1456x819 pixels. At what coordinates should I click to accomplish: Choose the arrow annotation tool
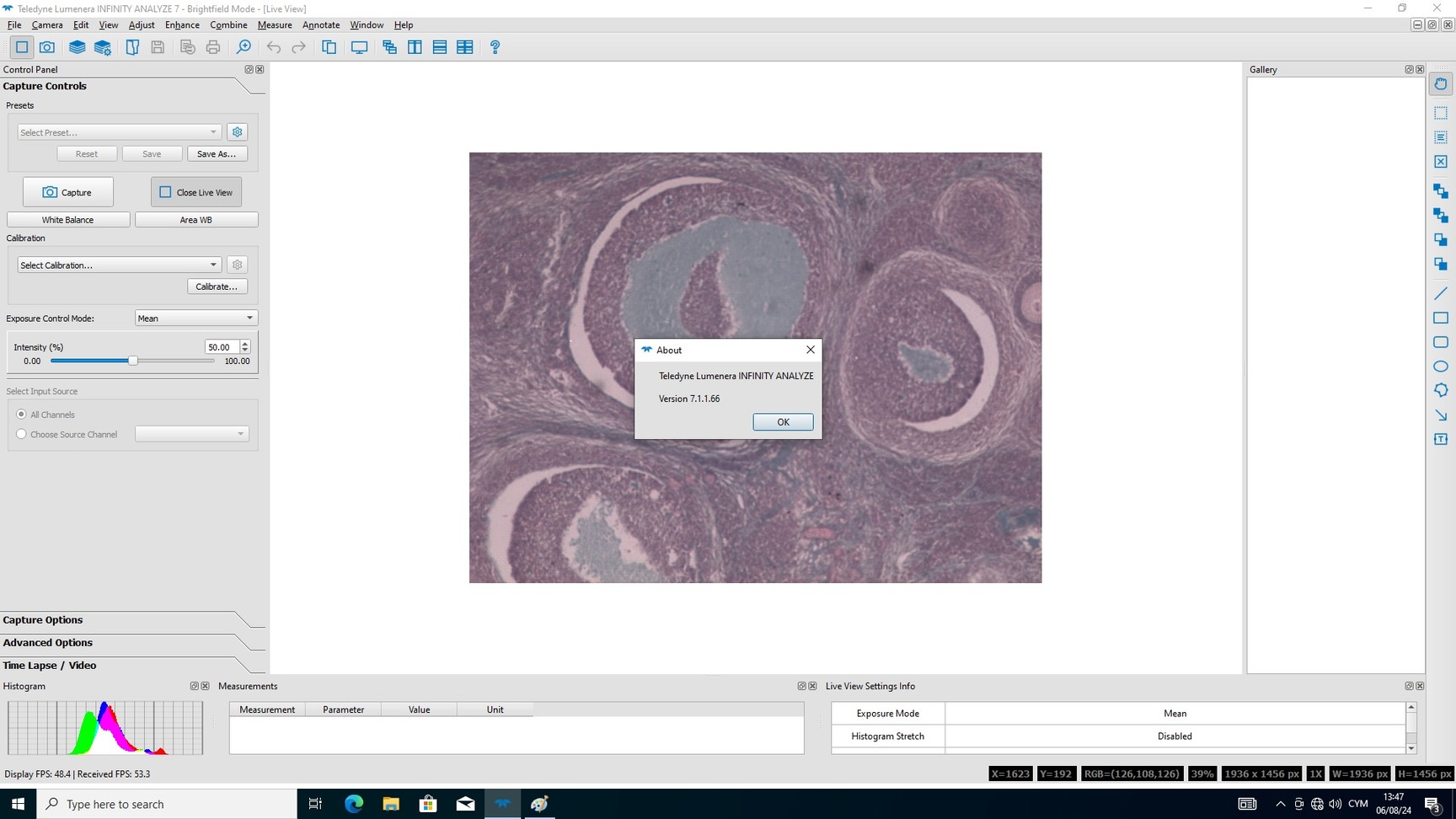(x=1441, y=415)
